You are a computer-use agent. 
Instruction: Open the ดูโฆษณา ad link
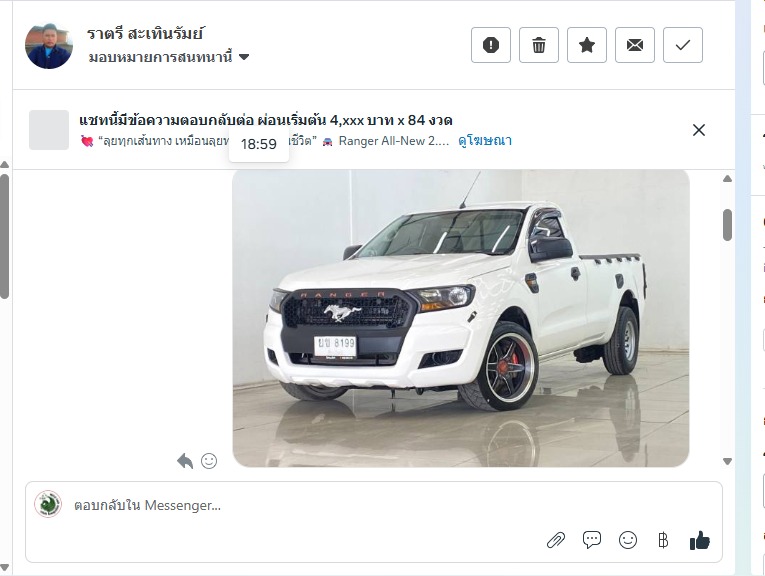tap(485, 141)
